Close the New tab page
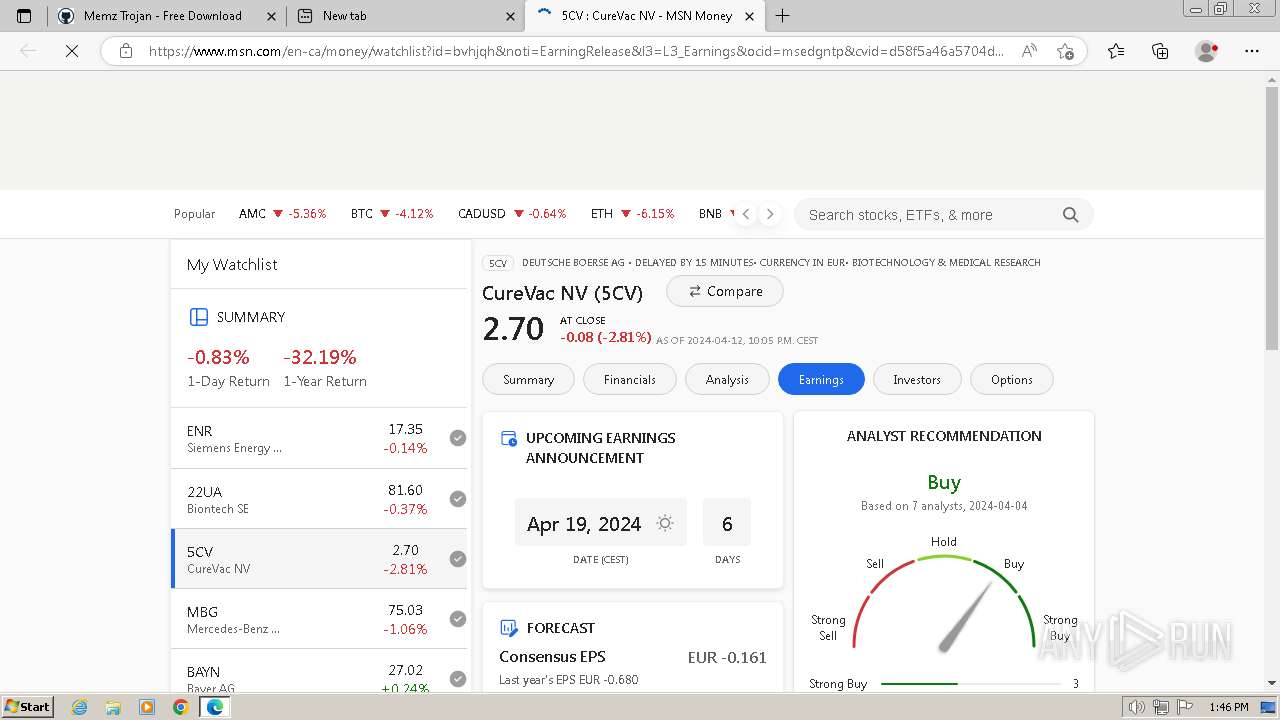The width and height of the screenshot is (1280, 720). (x=510, y=16)
